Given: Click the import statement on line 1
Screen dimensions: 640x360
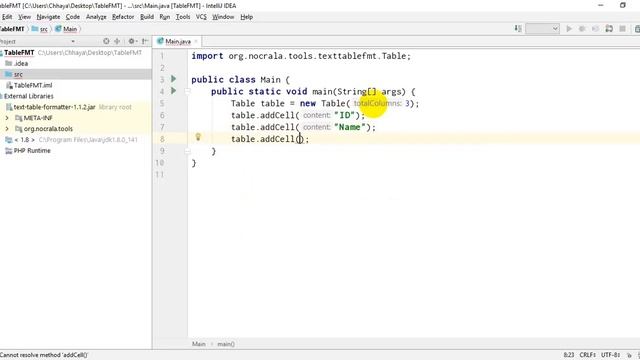Looking at the screenshot, I should tap(301, 56).
